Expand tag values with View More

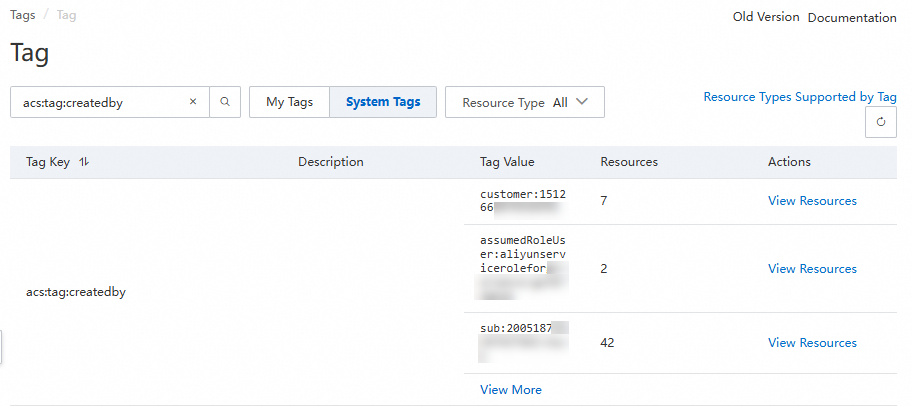coord(511,390)
